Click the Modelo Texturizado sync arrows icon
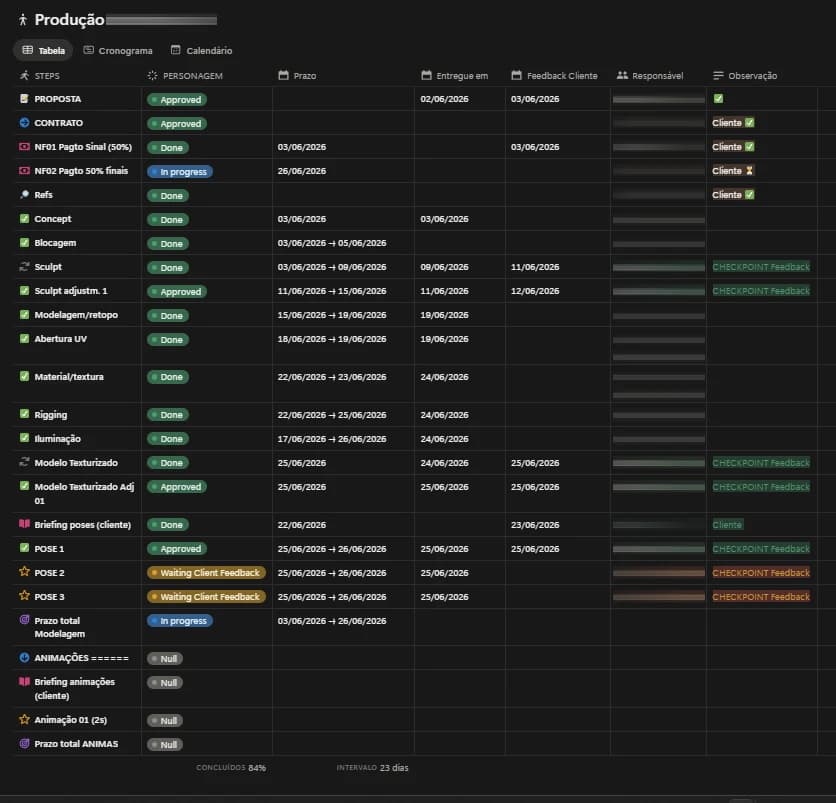Screen dimensions: 836x803 coord(24,462)
